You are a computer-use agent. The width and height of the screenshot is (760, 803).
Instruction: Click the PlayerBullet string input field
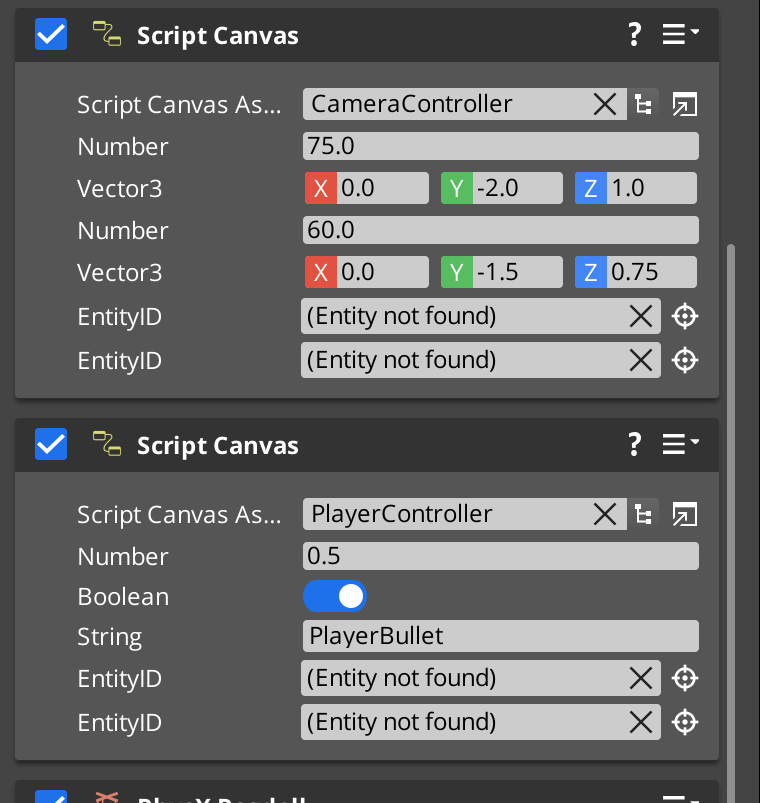click(500, 636)
